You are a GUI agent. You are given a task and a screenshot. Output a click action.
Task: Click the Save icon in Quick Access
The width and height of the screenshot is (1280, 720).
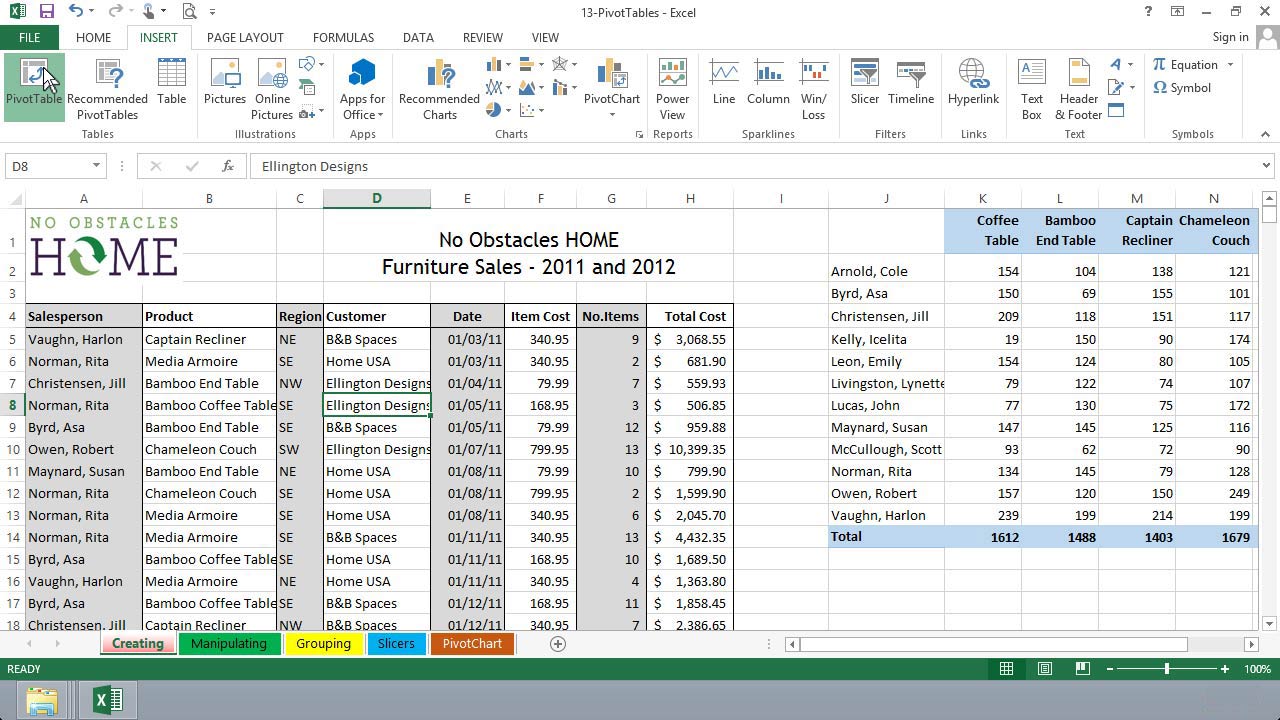(x=47, y=12)
